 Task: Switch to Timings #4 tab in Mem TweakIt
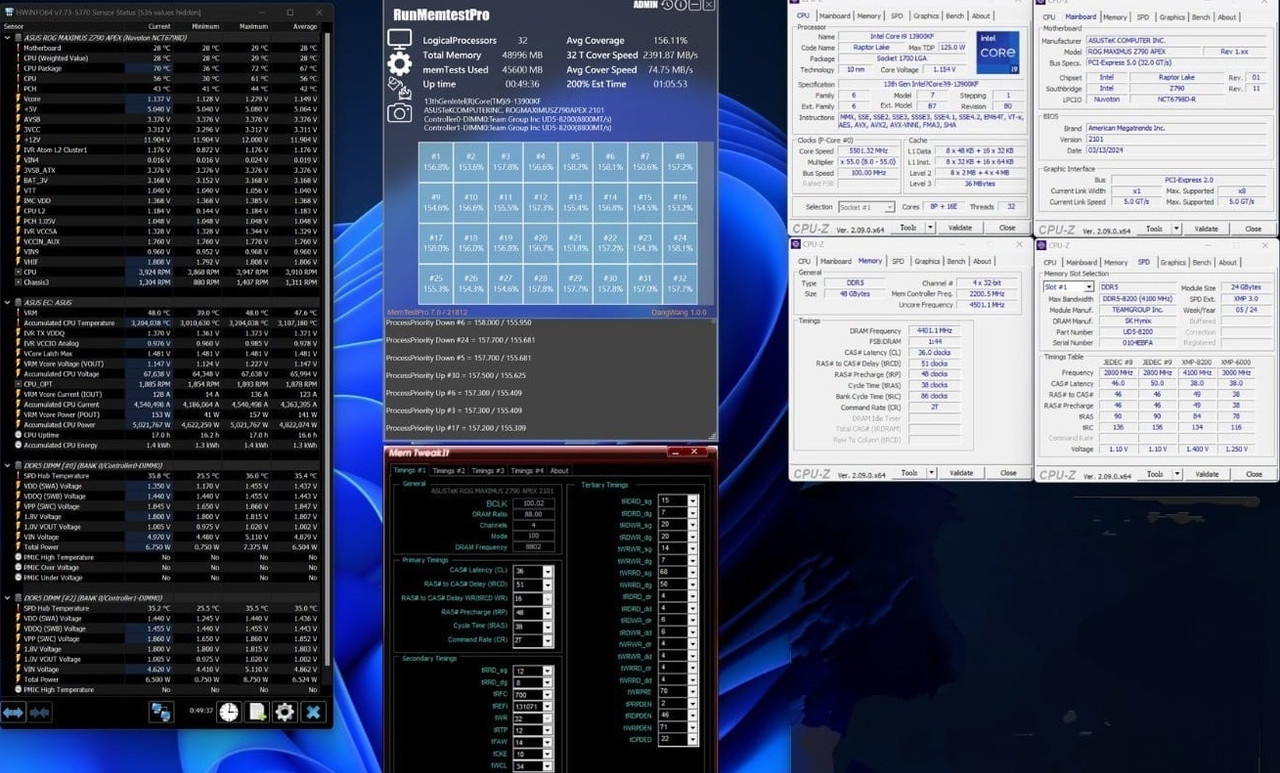[x=527, y=470]
